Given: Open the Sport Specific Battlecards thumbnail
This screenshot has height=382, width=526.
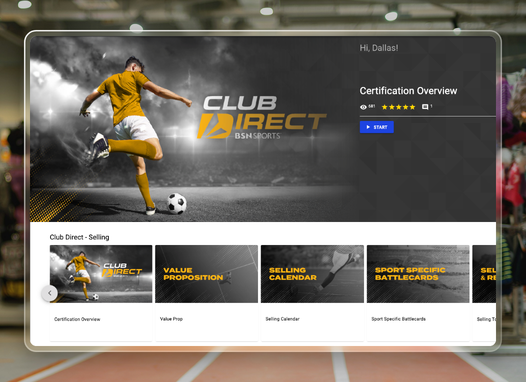Looking at the screenshot, I should (x=418, y=274).
